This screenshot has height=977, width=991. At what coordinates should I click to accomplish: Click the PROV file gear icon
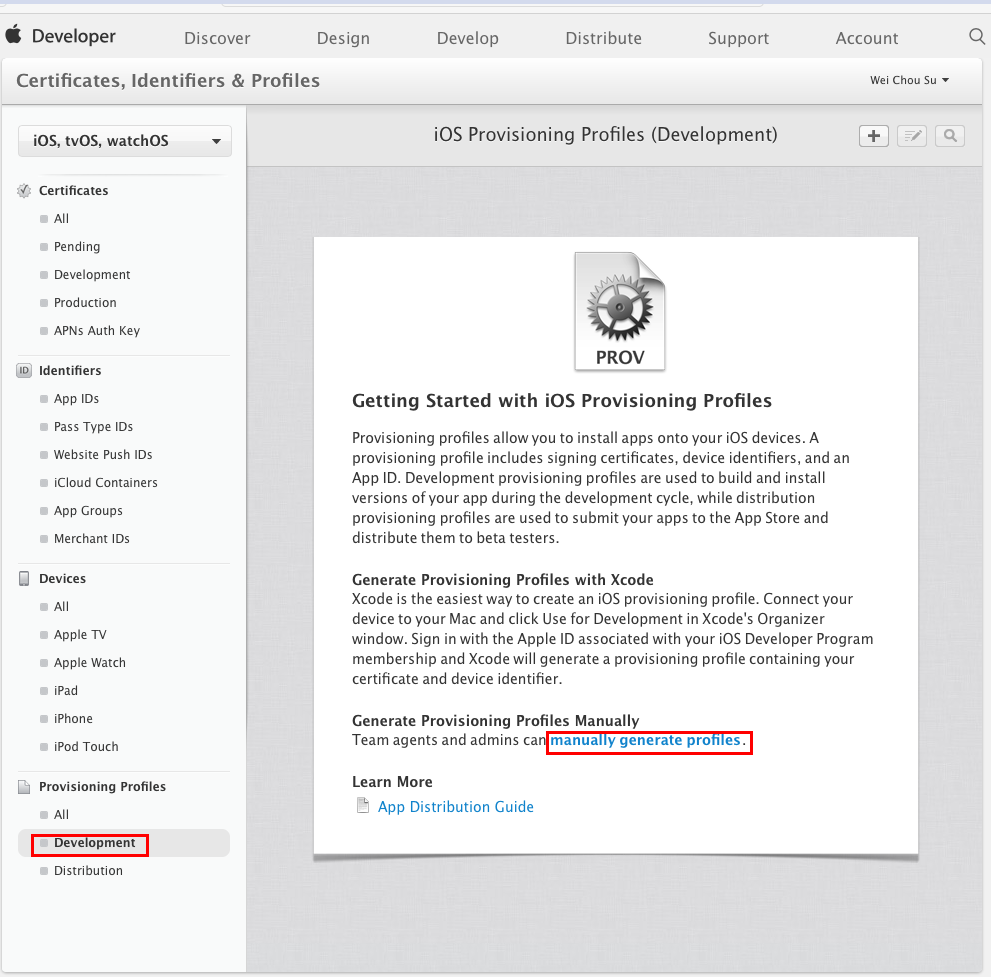[x=619, y=311]
